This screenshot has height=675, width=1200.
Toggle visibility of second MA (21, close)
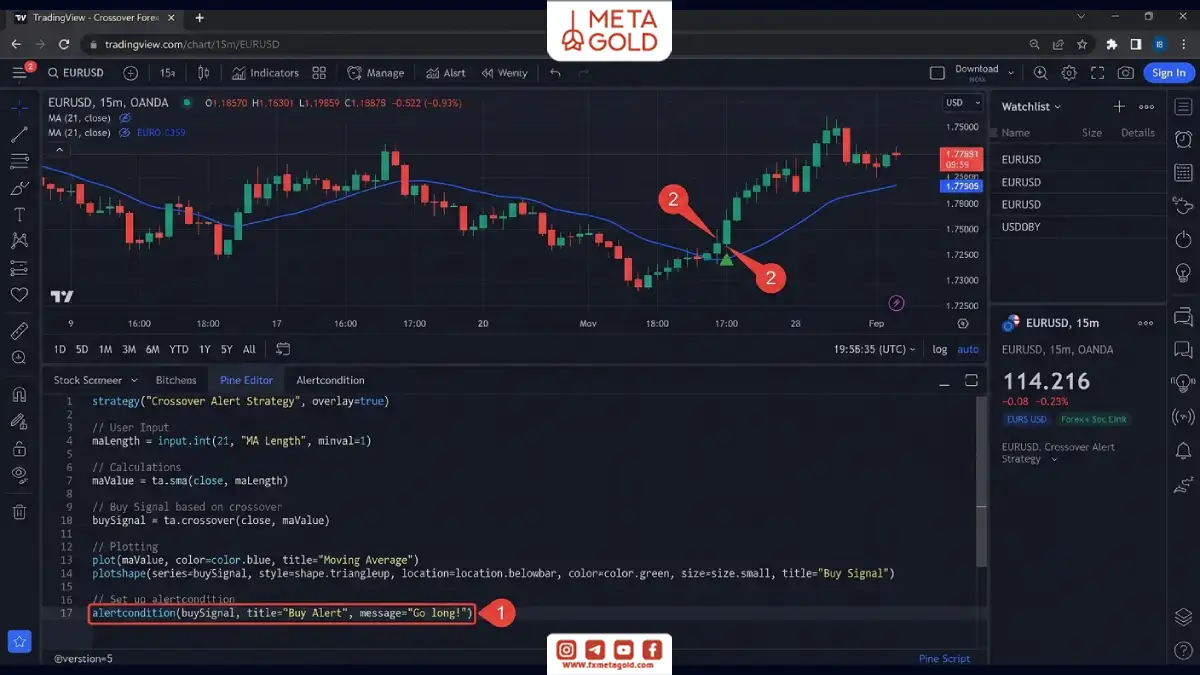click(125, 132)
